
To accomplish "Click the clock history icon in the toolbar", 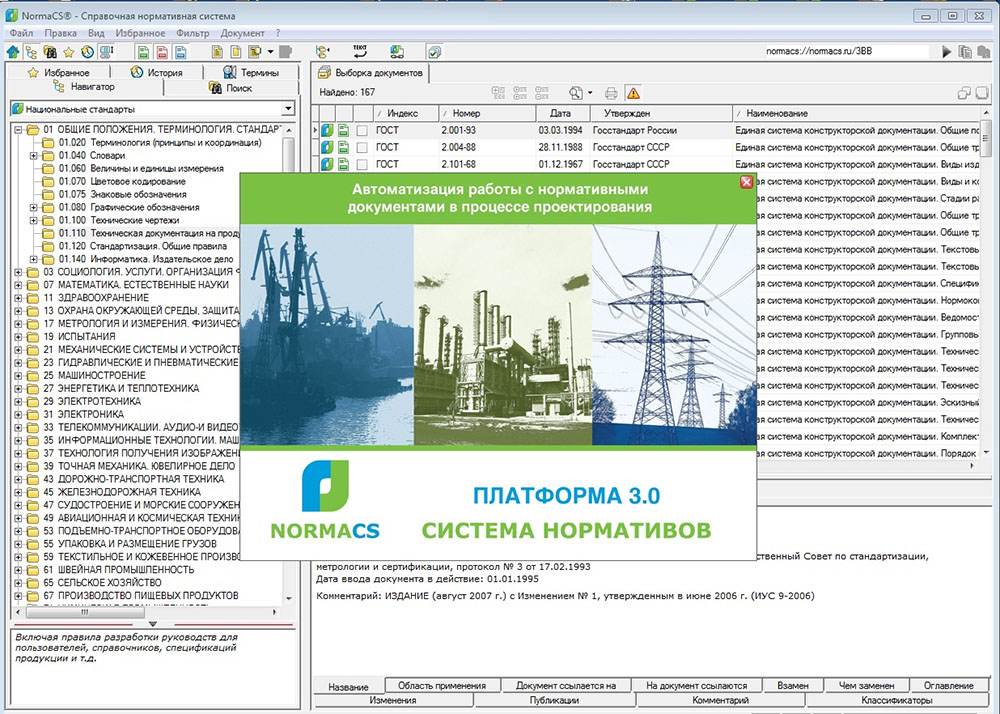I will pos(87,52).
